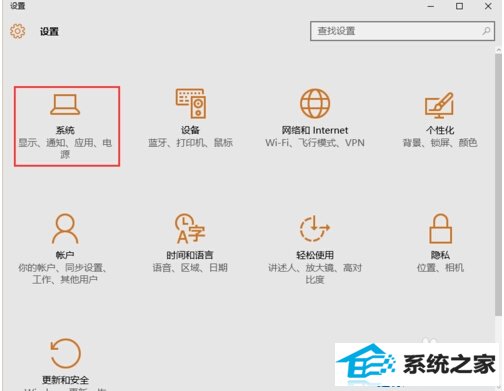
Task: Open the 帐户 person icon
Action: [65, 229]
